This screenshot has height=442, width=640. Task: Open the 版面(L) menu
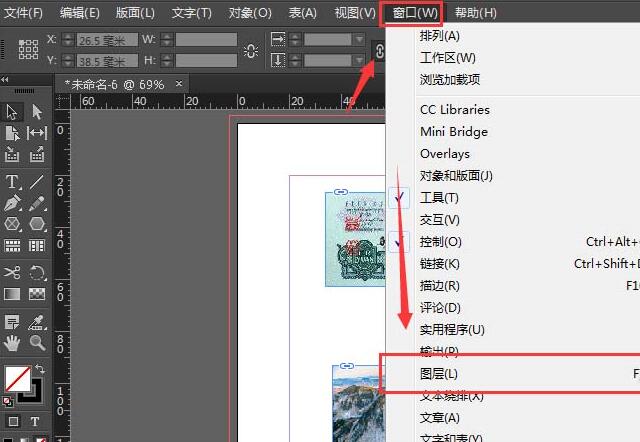[135, 13]
